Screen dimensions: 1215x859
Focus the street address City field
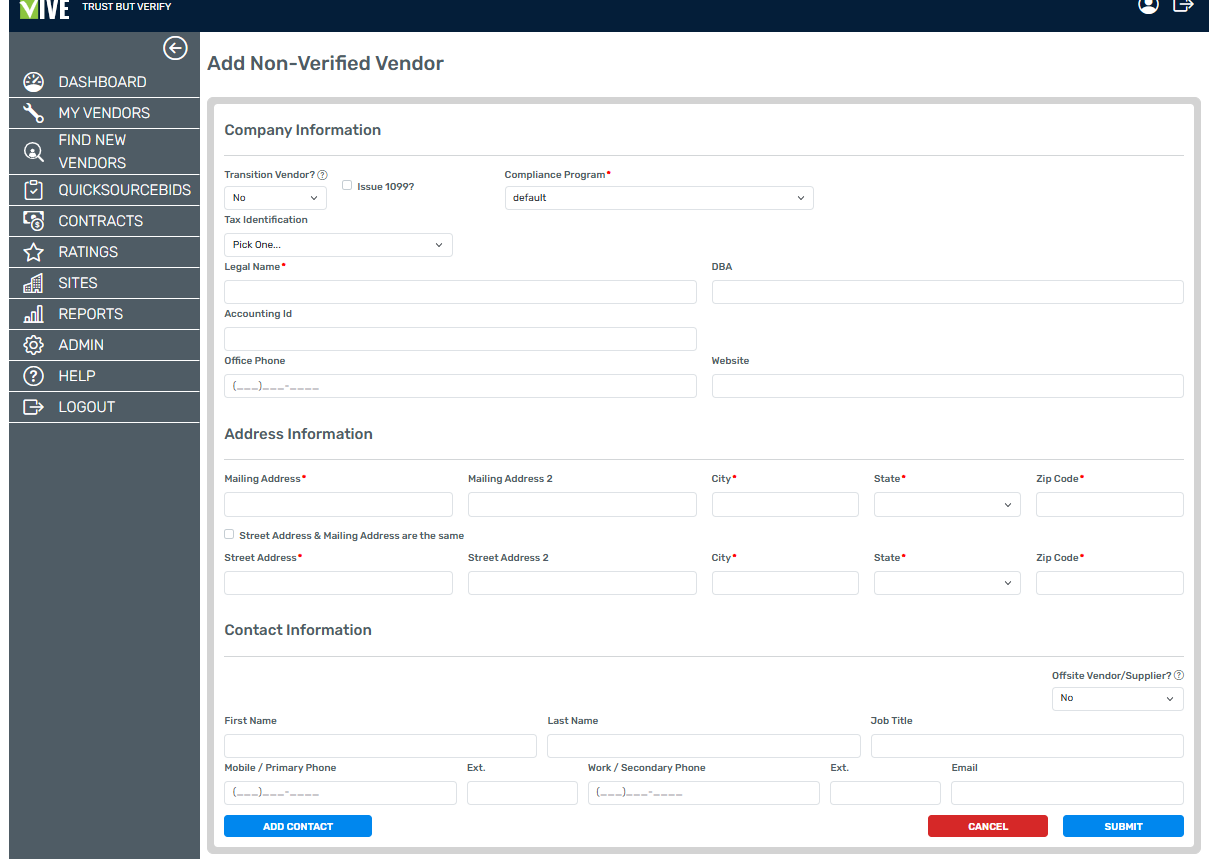pos(785,583)
